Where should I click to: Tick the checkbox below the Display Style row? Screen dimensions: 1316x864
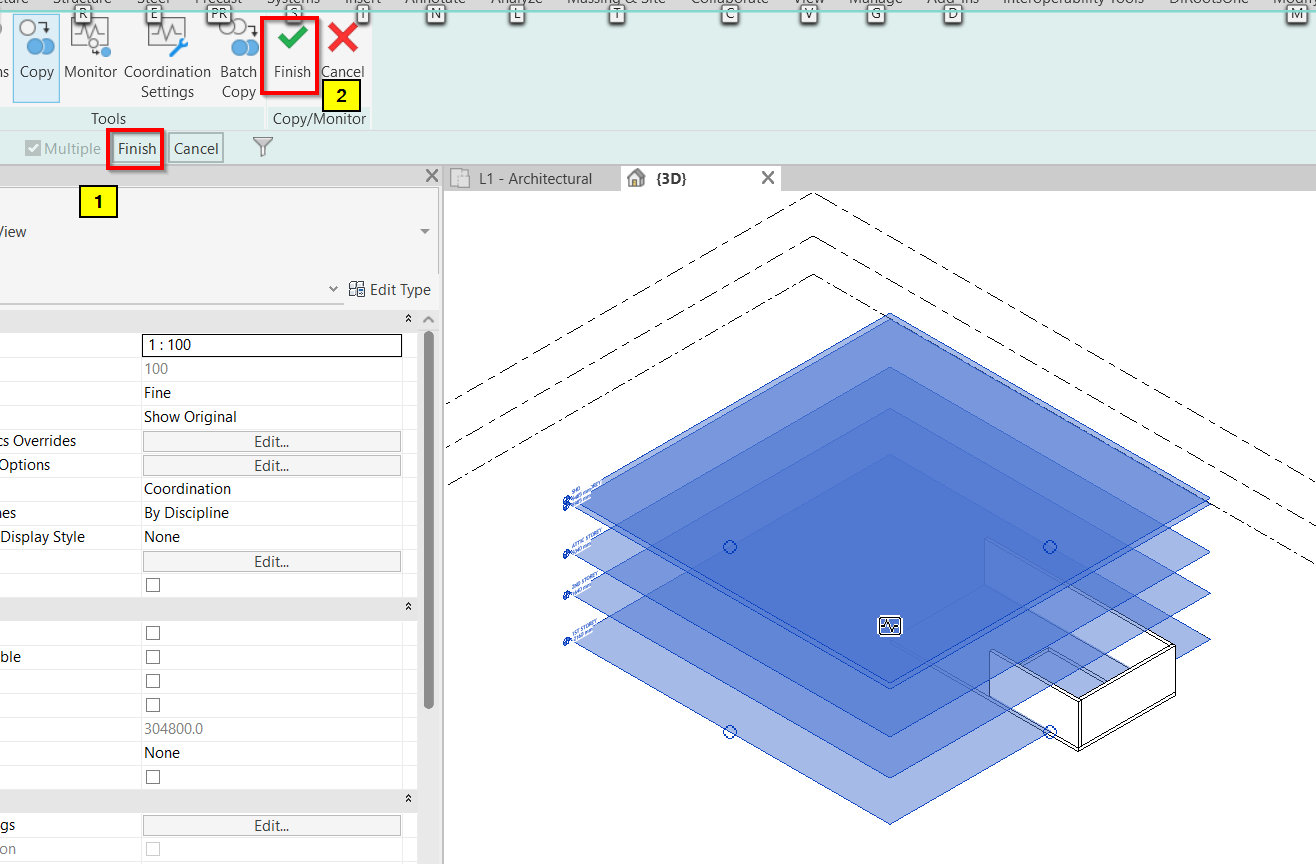point(153,585)
